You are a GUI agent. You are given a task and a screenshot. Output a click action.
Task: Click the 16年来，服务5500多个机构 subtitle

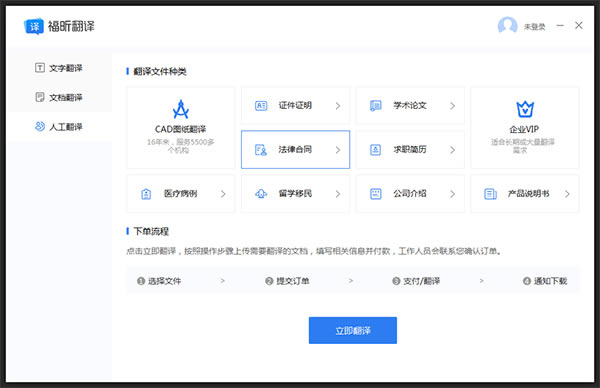click(181, 146)
